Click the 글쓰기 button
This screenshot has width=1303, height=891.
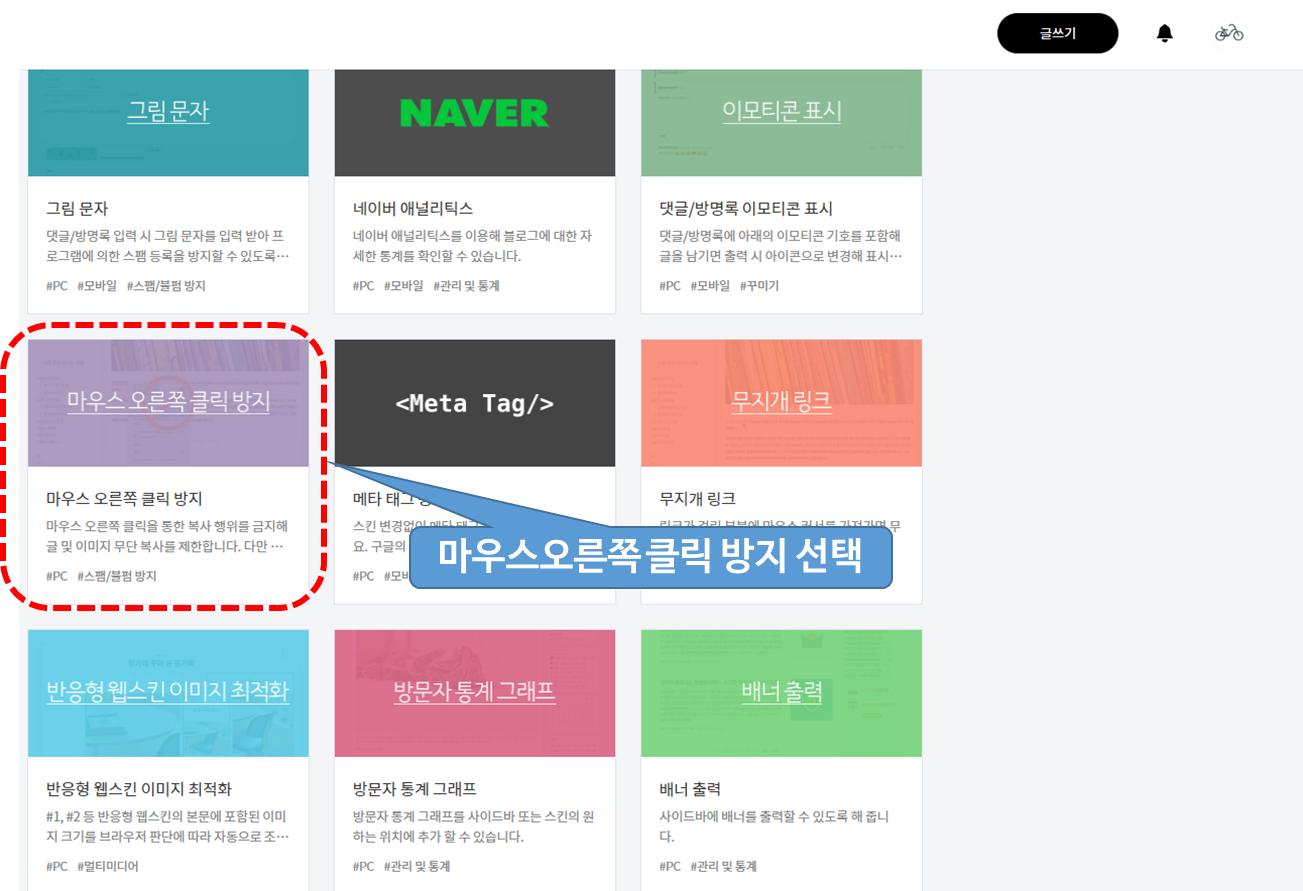[1057, 33]
